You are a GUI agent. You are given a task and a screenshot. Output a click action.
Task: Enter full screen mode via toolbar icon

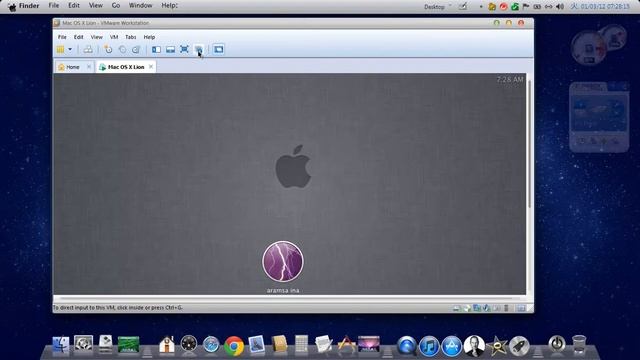pyautogui.click(x=184, y=49)
